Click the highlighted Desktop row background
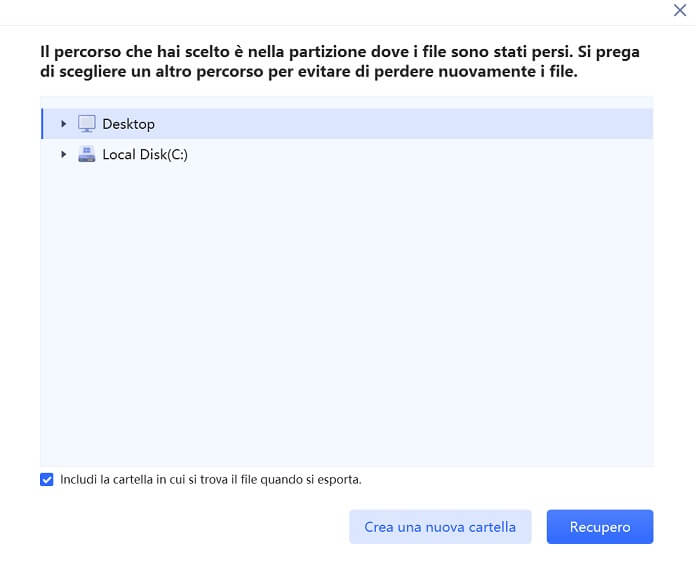The width and height of the screenshot is (696, 561). 399,124
